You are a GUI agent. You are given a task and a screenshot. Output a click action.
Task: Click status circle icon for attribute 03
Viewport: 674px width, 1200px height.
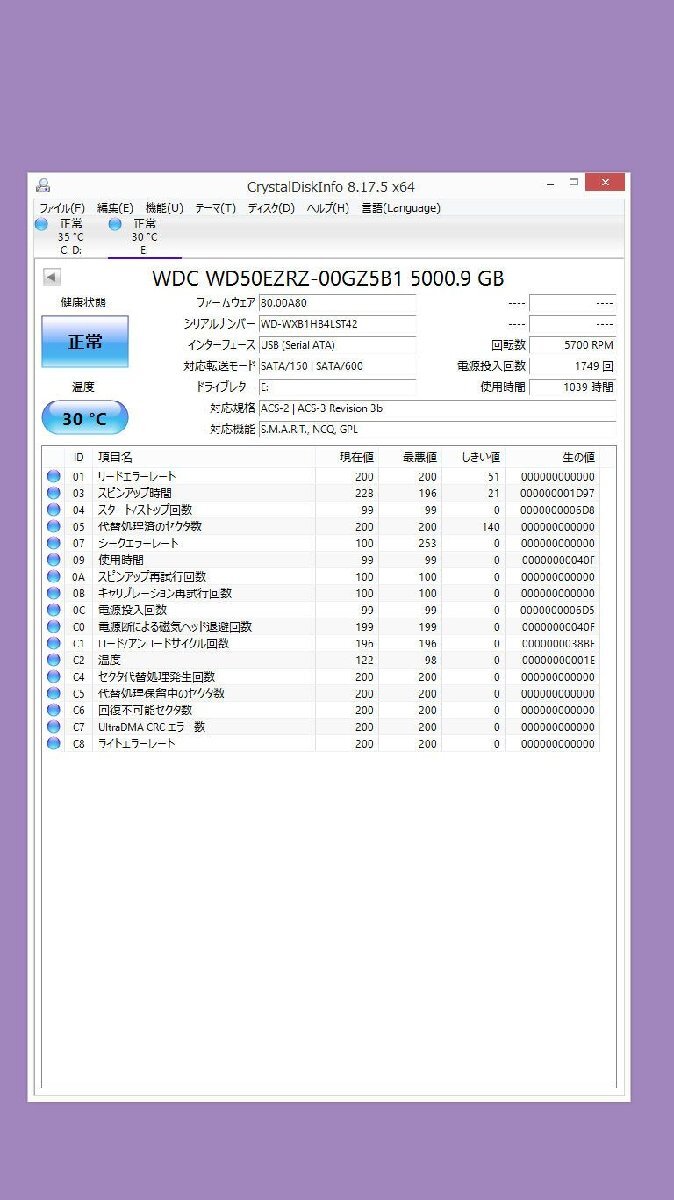(x=53, y=494)
